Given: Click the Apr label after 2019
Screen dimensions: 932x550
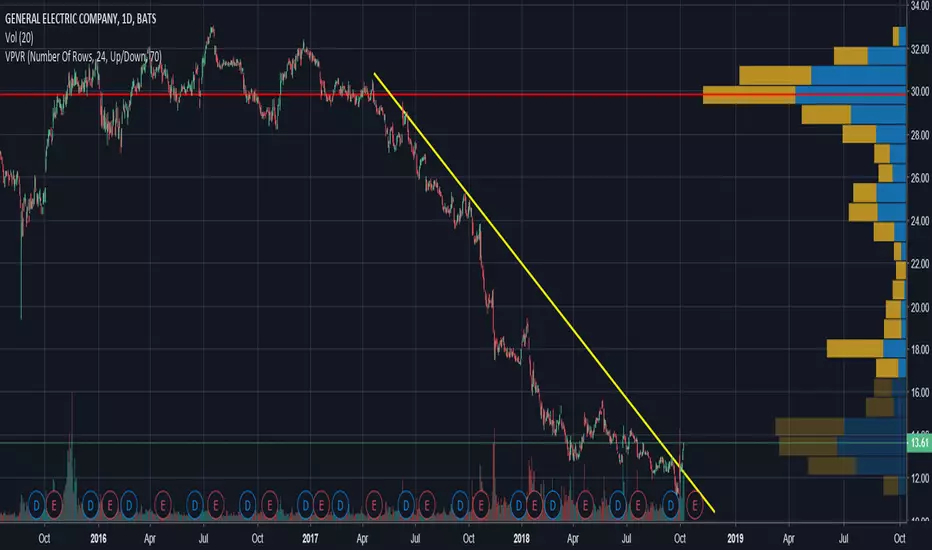Looking at the screenshot, I should (x=788, y=539).
